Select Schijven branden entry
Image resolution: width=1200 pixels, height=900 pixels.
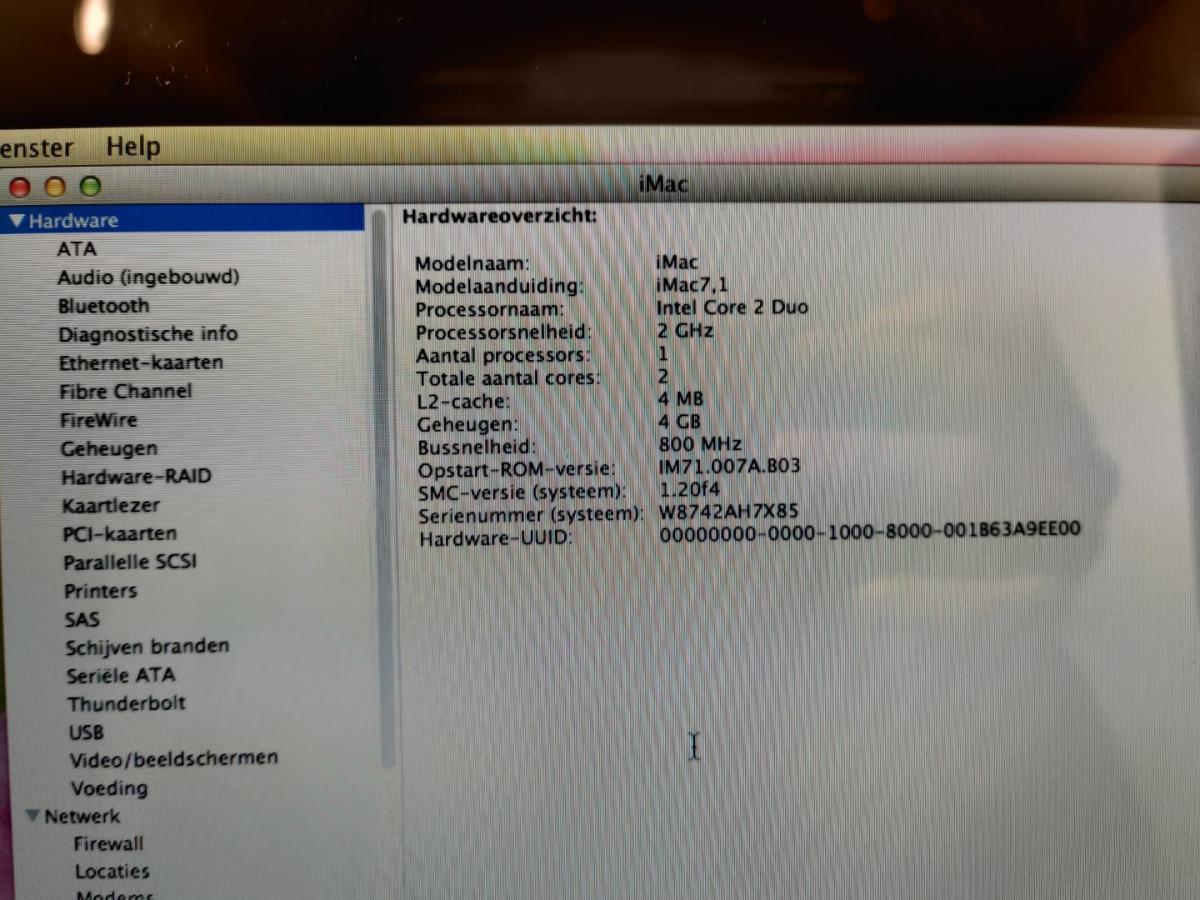(147, 647)
